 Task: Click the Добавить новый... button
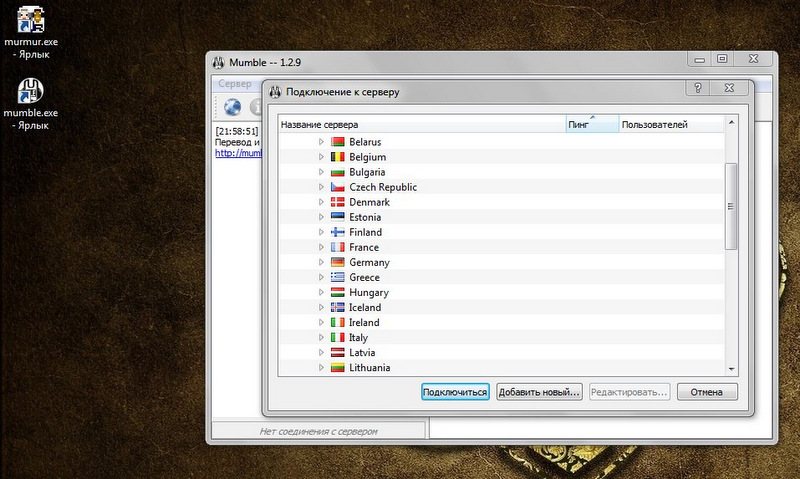pyautogui.click(x=539, y=392)
